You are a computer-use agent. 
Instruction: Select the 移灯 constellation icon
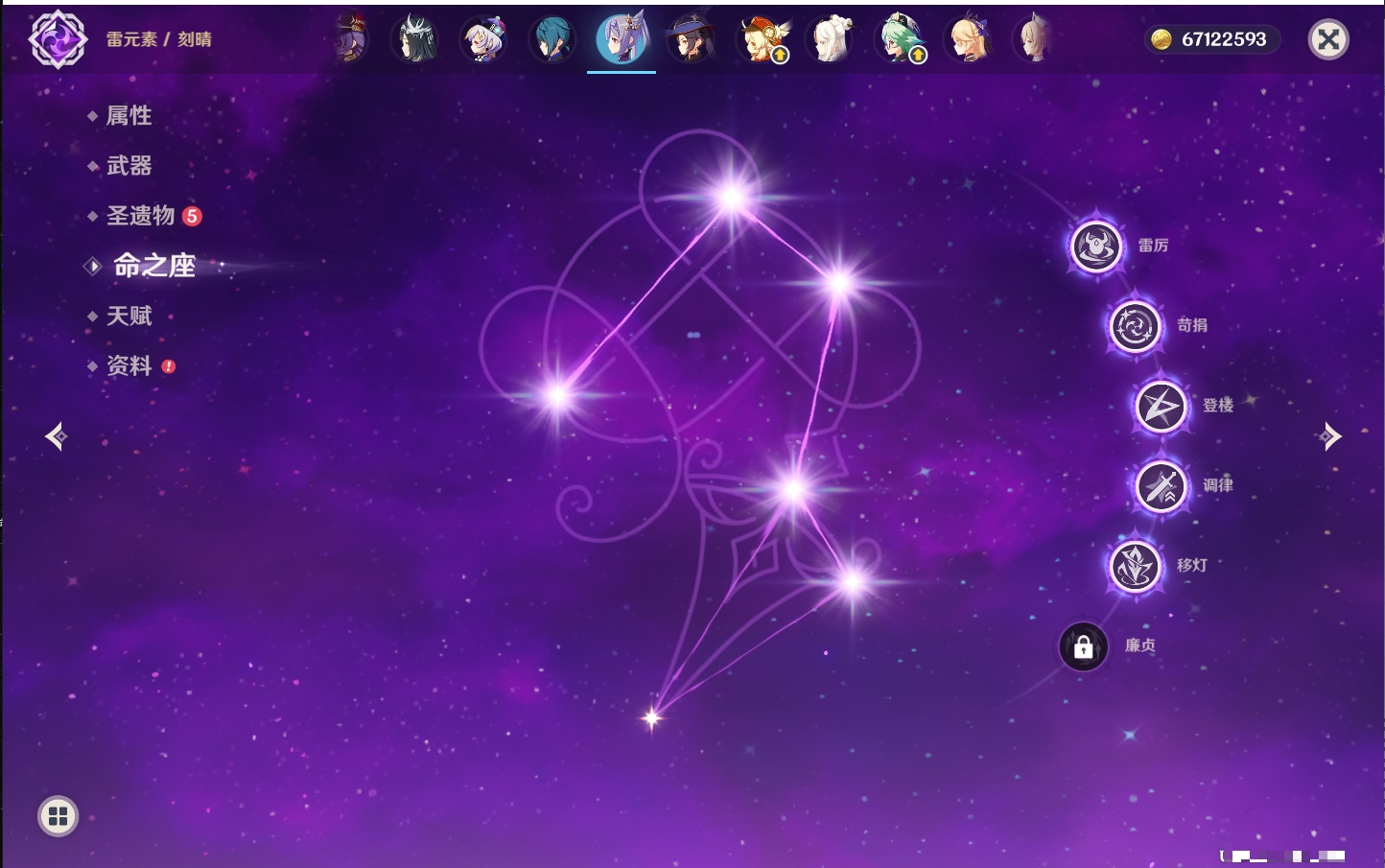pos(1135,566)
